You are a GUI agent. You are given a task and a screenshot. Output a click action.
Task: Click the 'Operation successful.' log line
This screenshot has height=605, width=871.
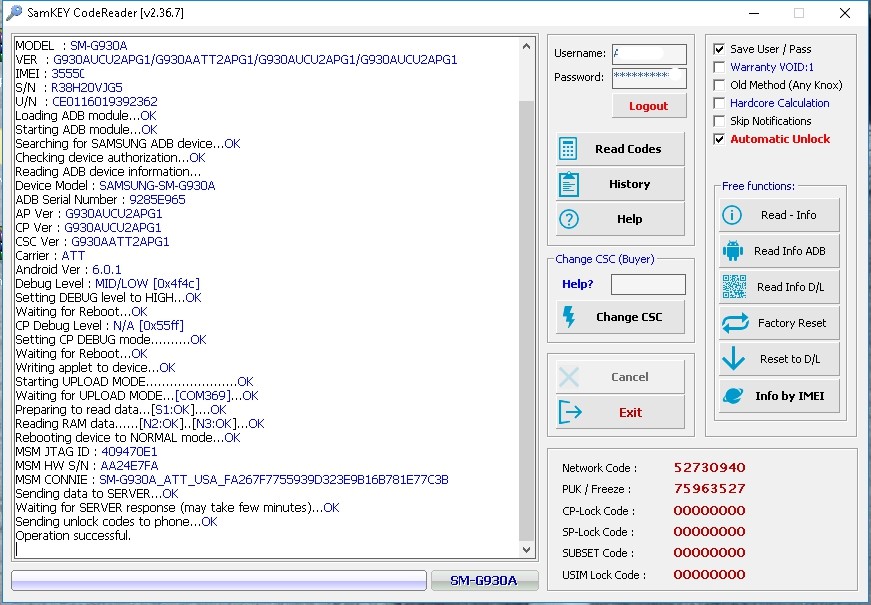tap(73, 536)
